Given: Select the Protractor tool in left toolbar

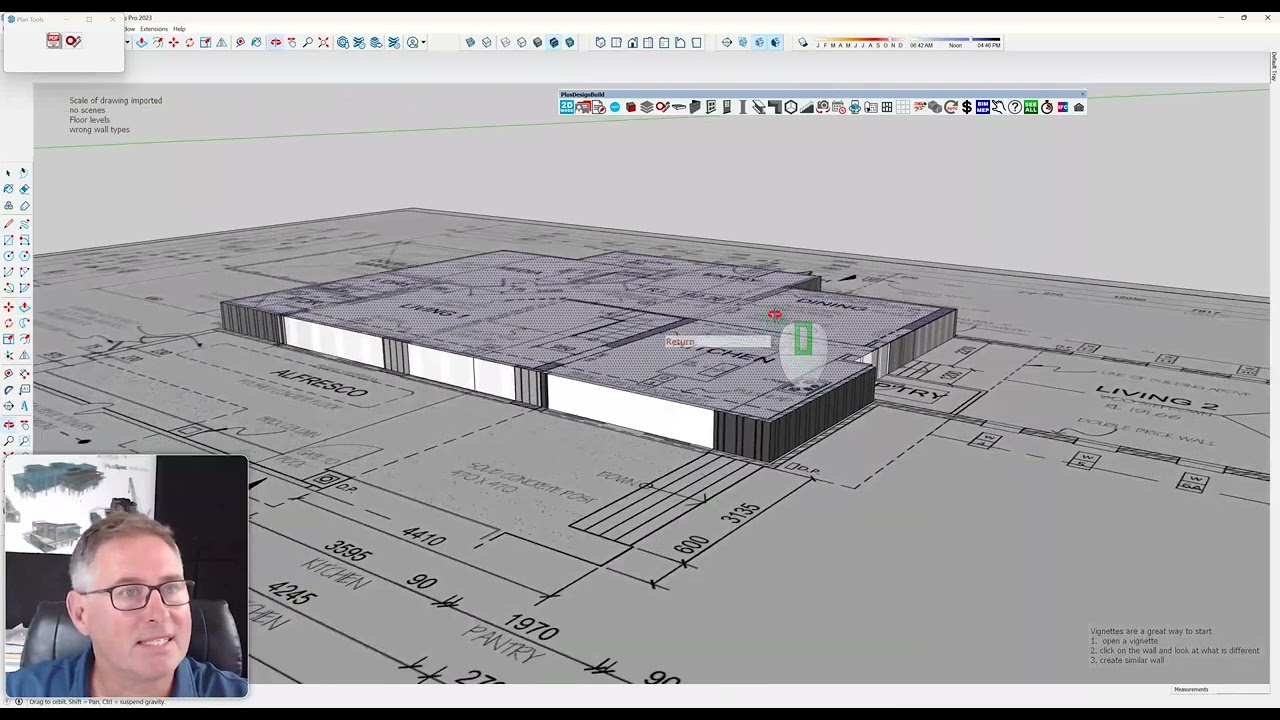Looking at the screenshot, I should pyautogui.click(x=8, y=389).
